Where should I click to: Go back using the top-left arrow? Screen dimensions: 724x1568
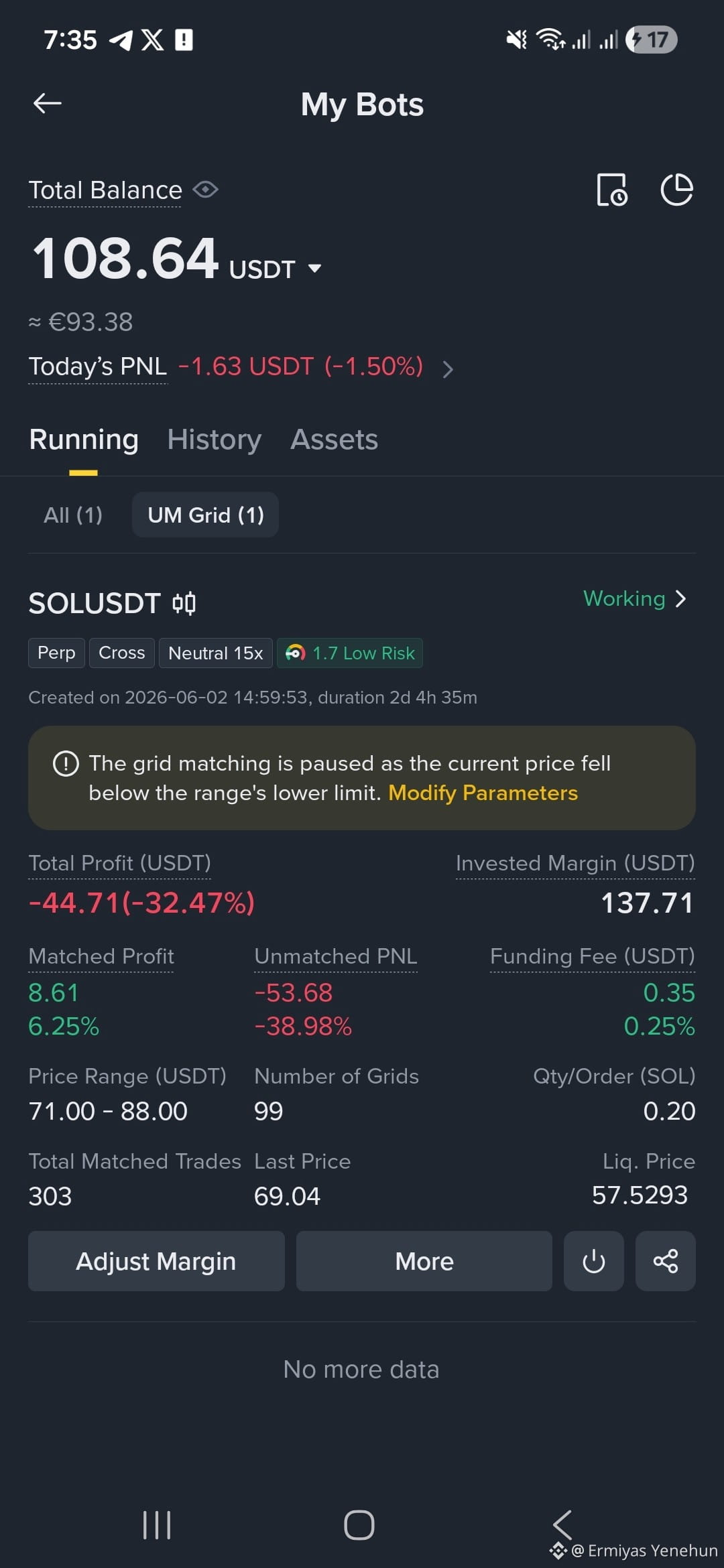pyautogui.click(x=48, y=103)
